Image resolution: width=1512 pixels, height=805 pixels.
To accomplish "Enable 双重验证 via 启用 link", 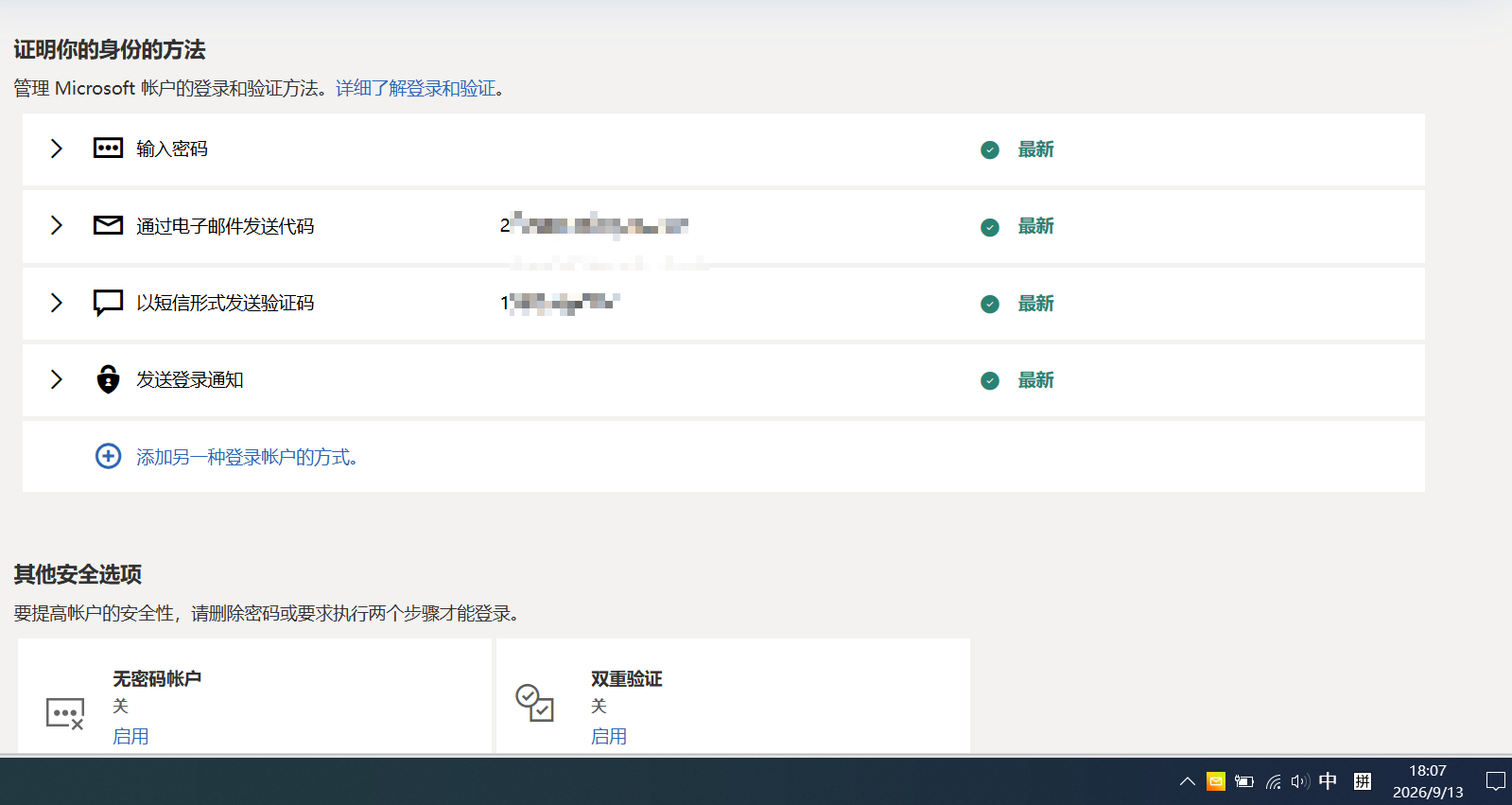I will coord(609,736).
